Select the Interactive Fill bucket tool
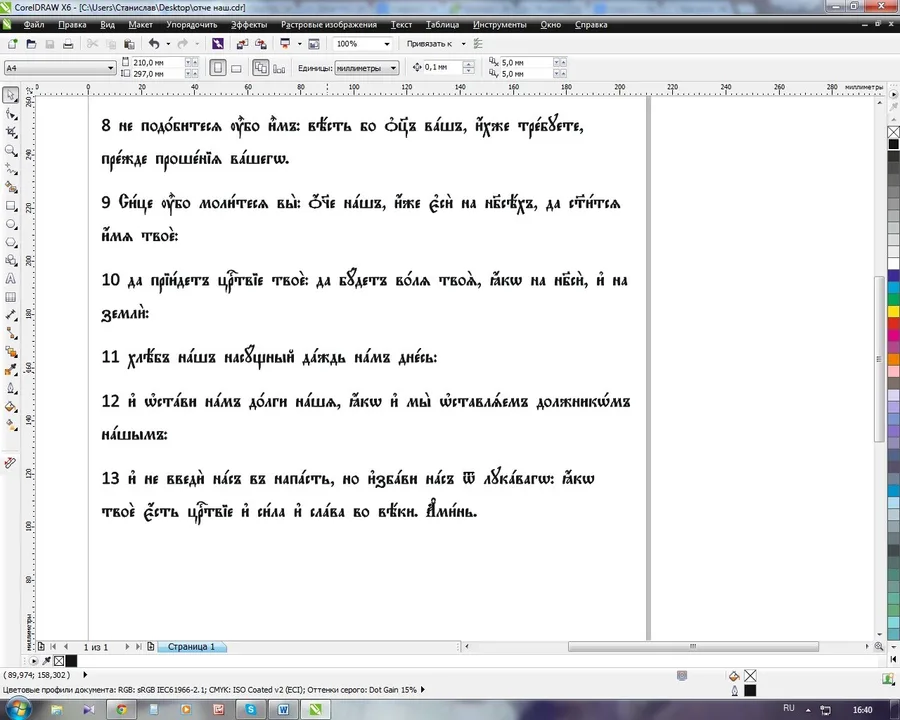900x720 pixels. click(11, 425)
